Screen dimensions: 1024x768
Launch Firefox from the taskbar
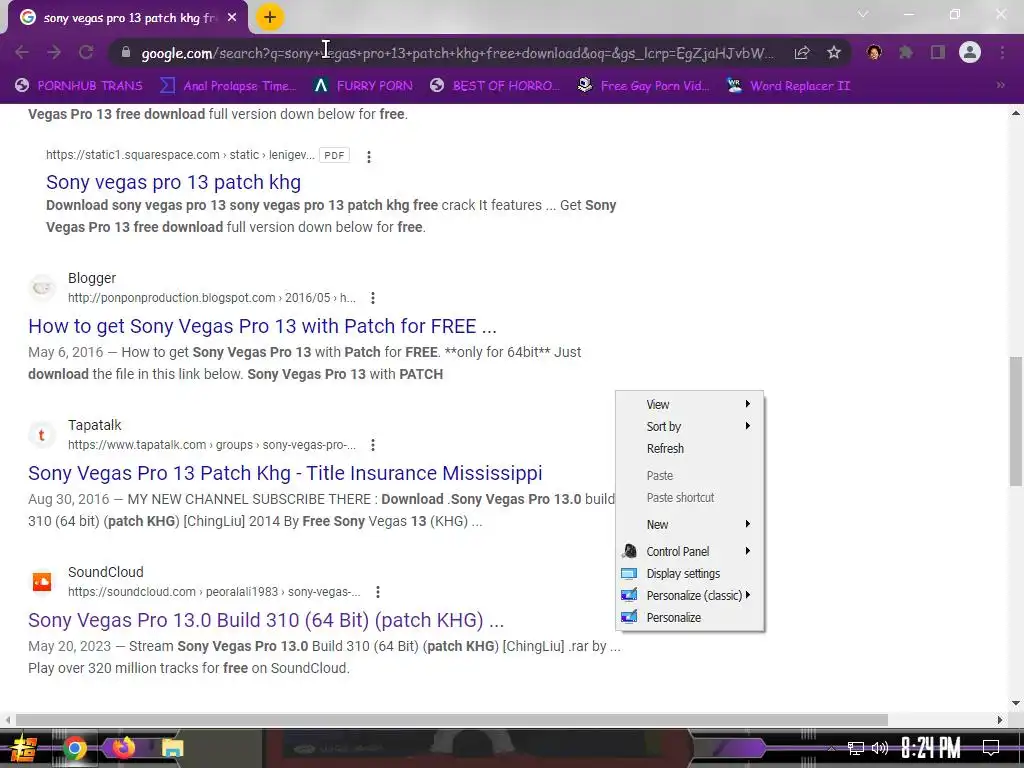[123, 748]
